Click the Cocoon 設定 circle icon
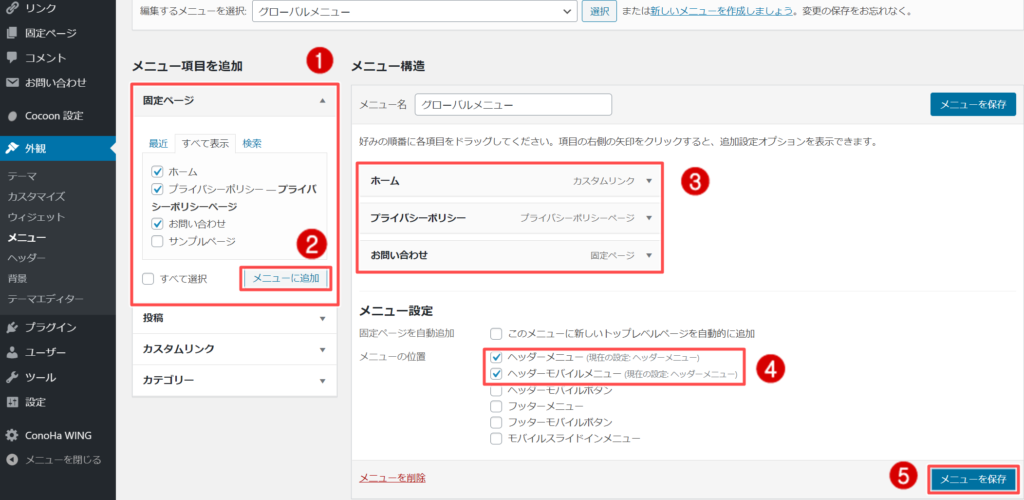The width and height of the screenshot is (1024, 500). 12,116
